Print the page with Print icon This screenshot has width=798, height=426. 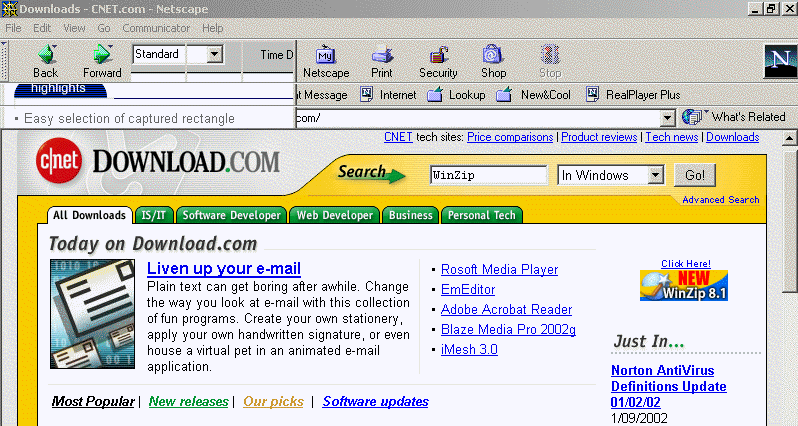point(382,61)
